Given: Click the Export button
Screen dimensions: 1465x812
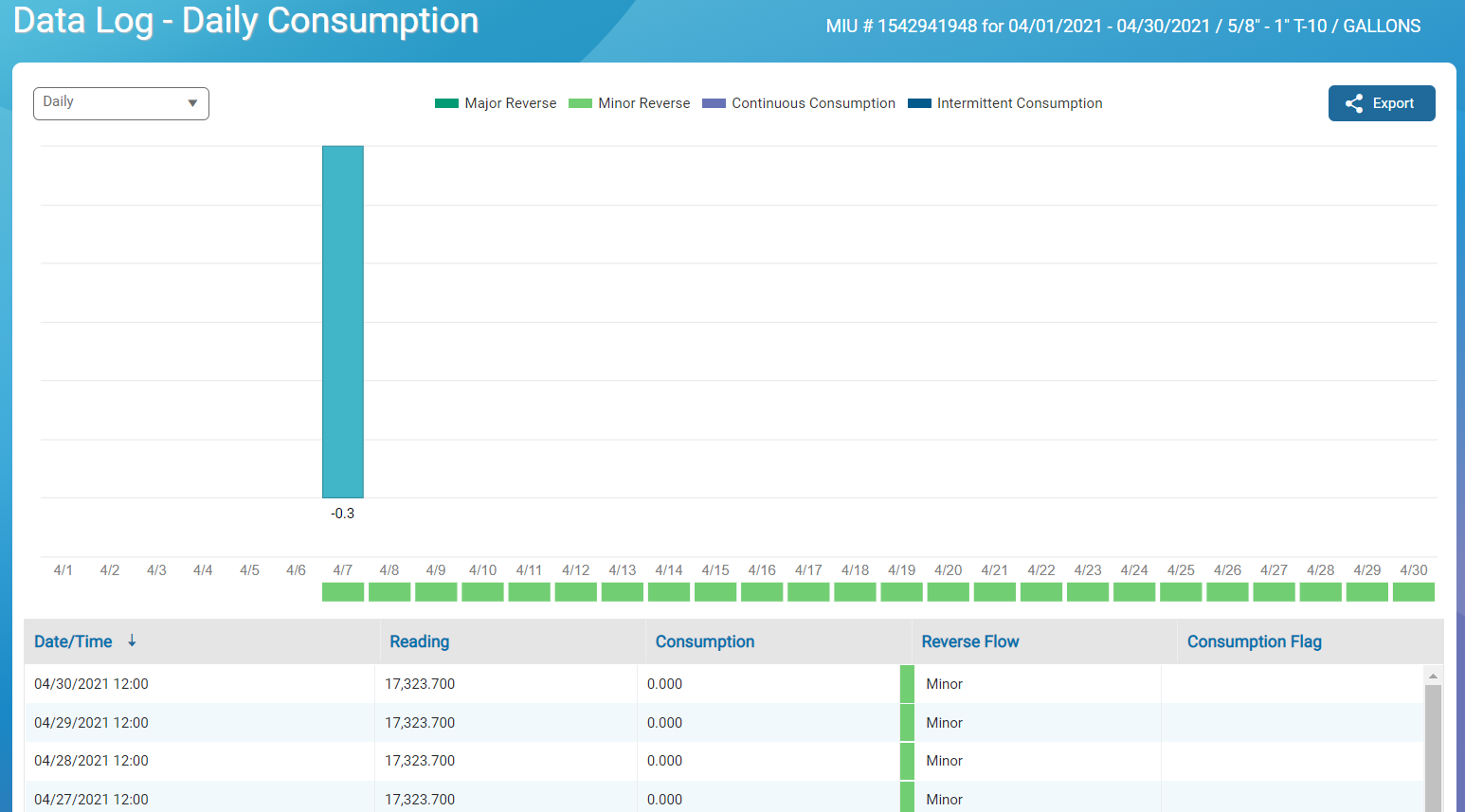Looking at the screenshot, I should pos(1382,103).
